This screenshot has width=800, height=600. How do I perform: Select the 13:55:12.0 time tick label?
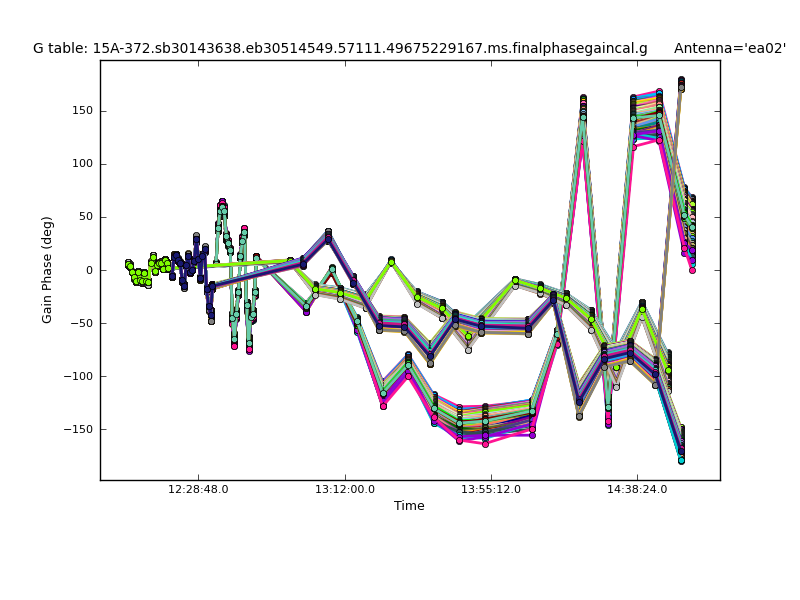coord(491,490)
